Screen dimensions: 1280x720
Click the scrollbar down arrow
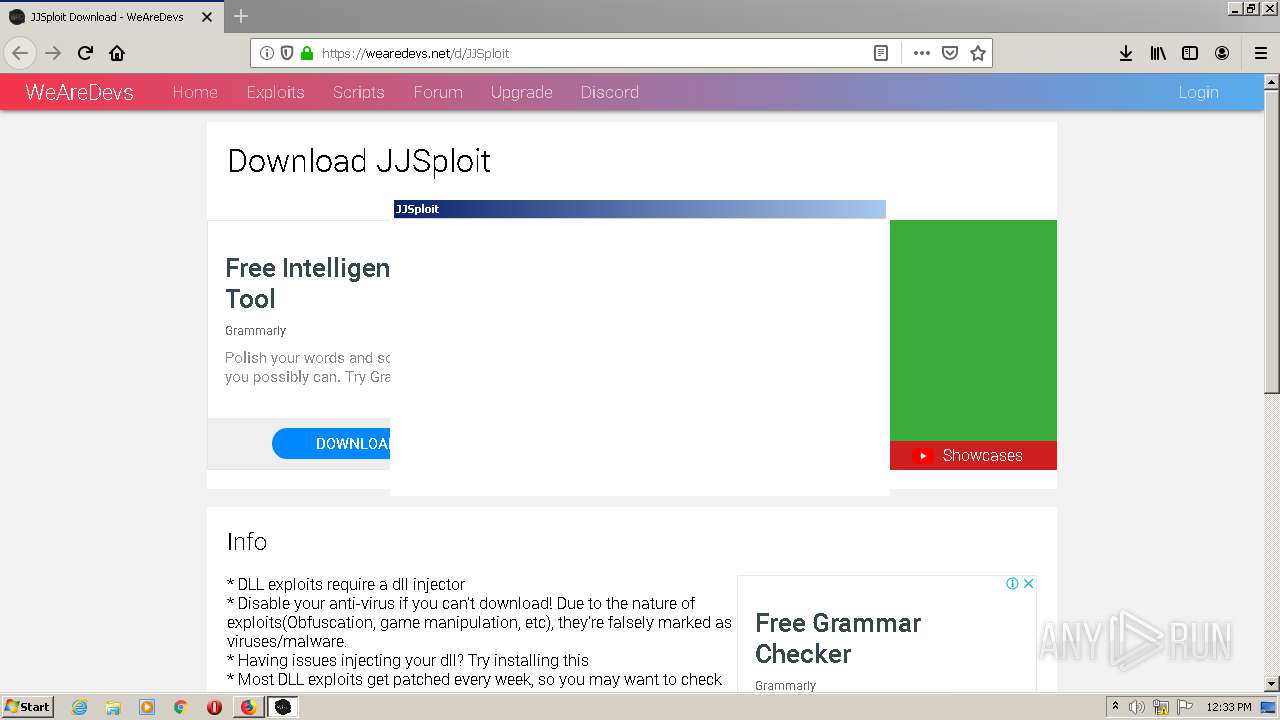pyautogui.click(x=1272, y=684)
